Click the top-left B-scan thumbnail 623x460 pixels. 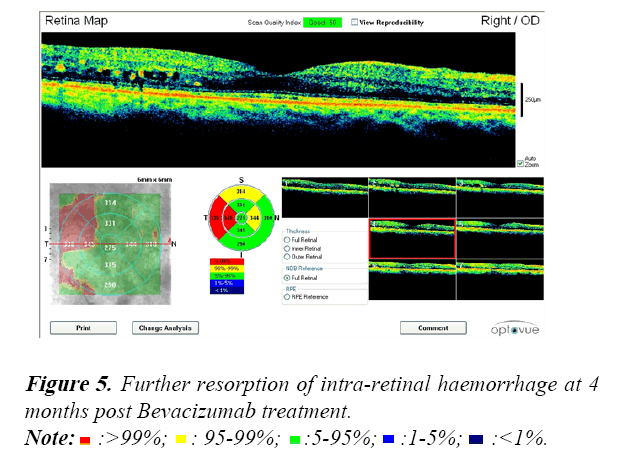point(325,192)
